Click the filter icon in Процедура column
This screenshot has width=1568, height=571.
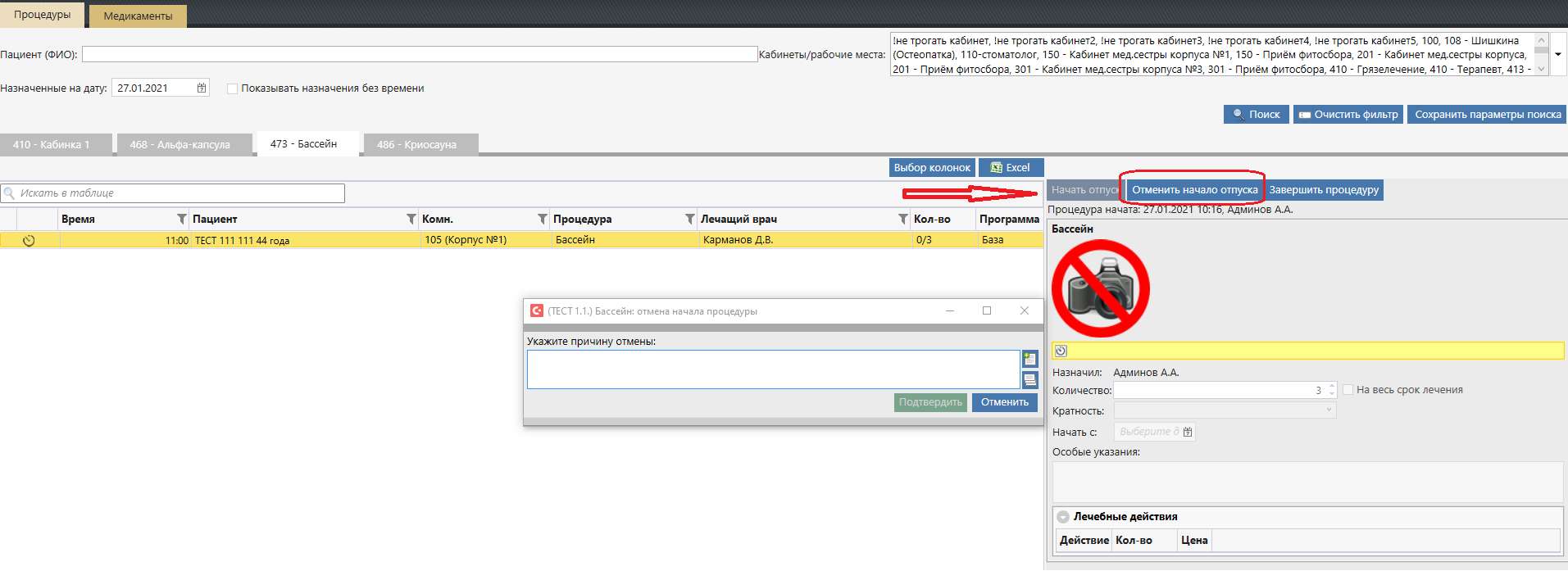[x=690, y=219]
